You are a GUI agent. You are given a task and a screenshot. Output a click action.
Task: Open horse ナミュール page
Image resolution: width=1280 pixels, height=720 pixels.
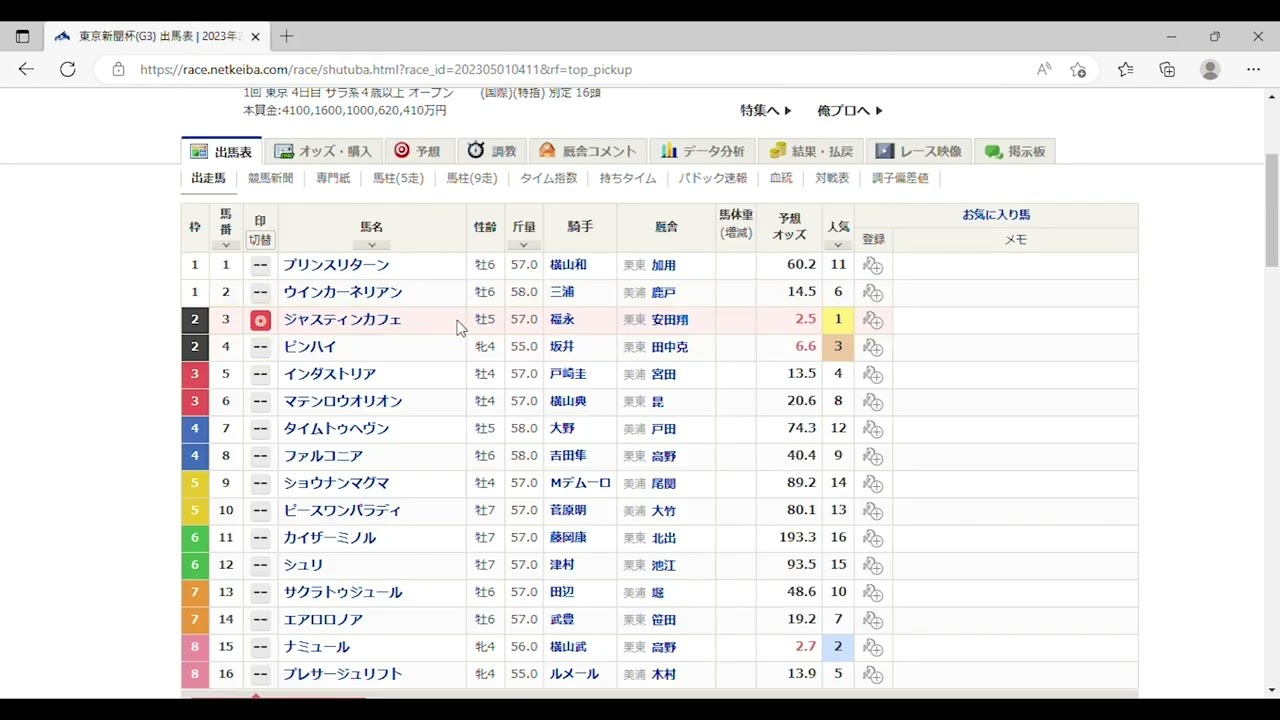coord(316,647)
